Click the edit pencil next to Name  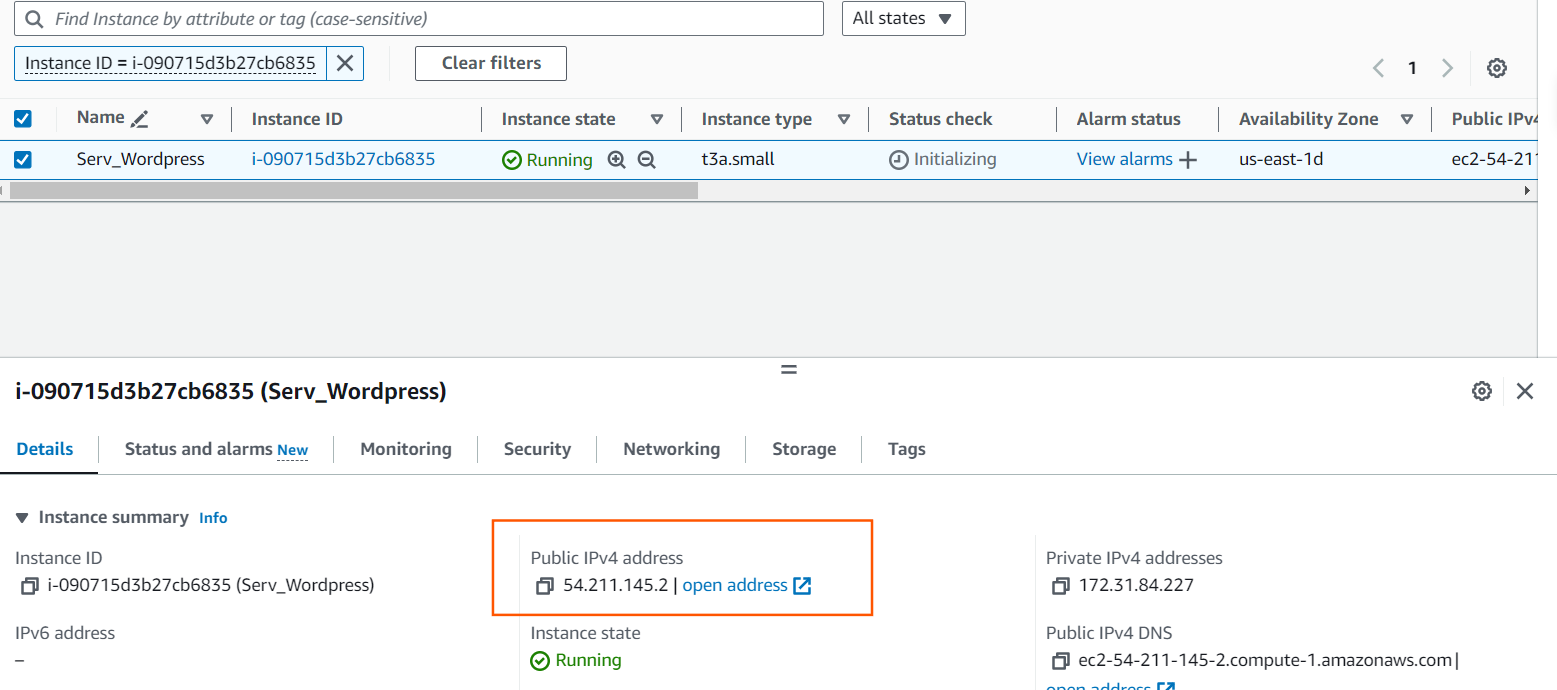(x=140, y=119)
